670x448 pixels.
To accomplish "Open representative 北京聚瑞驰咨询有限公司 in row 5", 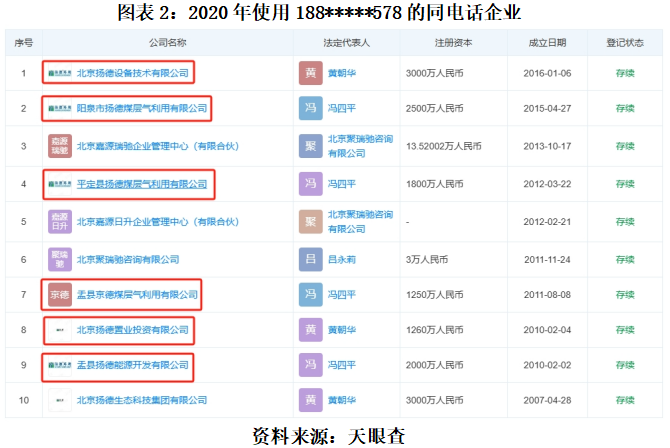I will coord(360,222).
